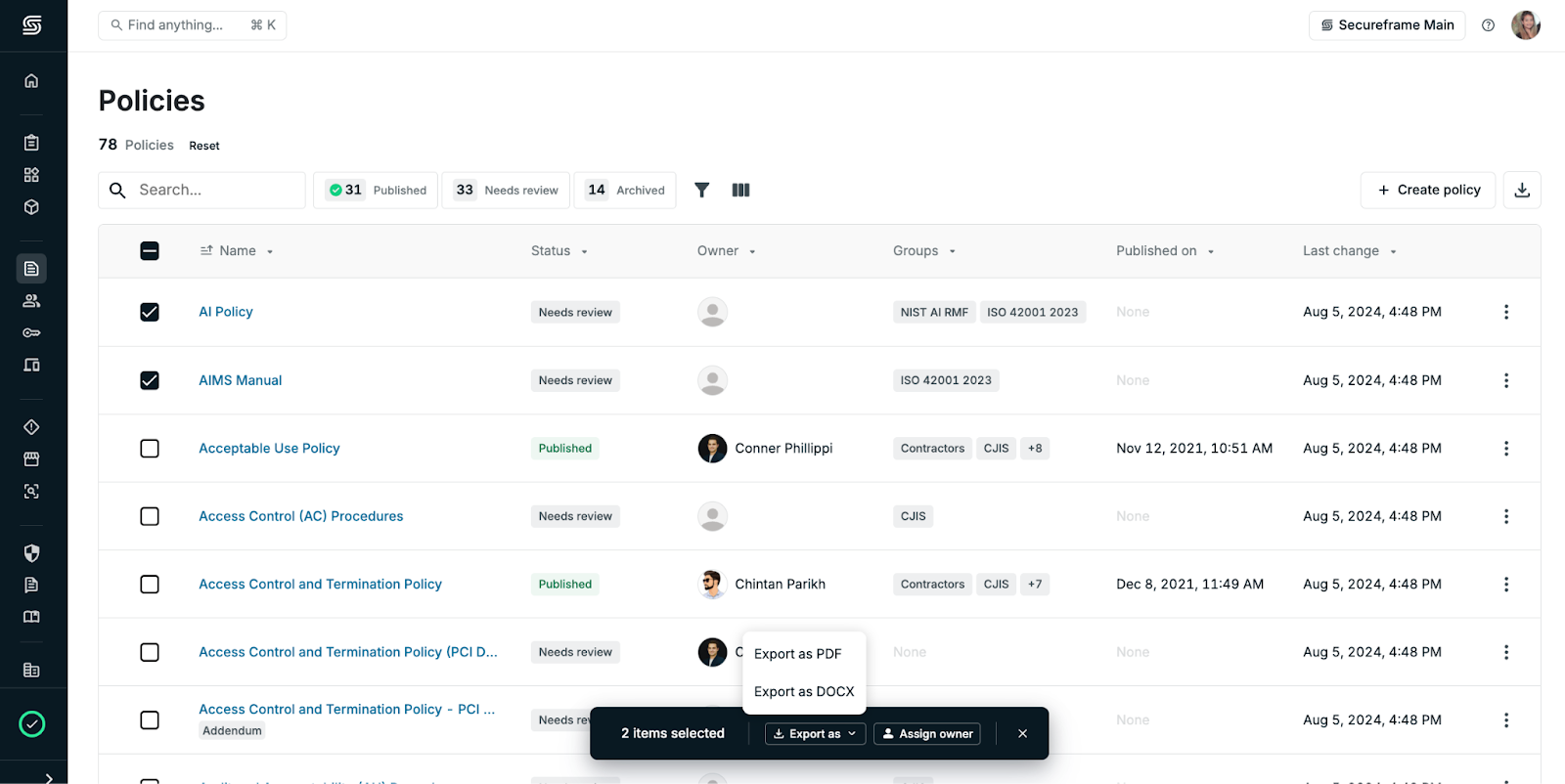
Task: Open the report document sidebar icon
Action: pyautogui.click(x=31, y=585)
